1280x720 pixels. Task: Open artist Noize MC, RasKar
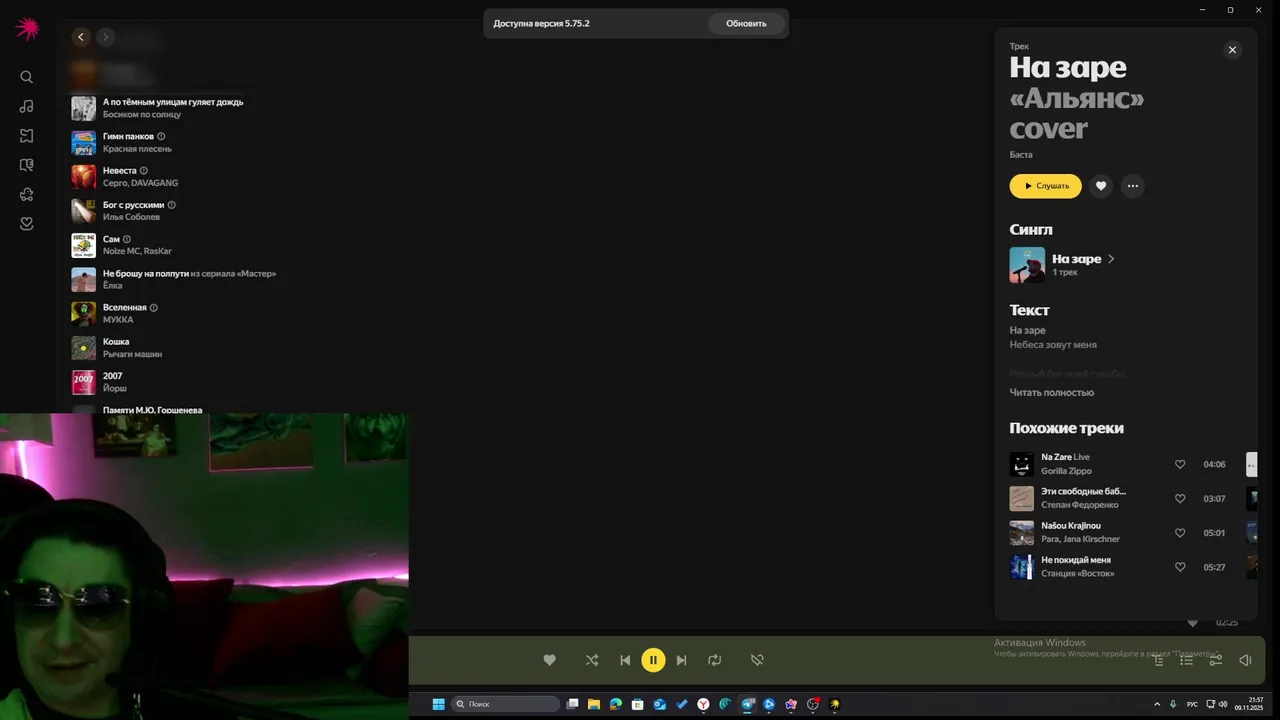coord(137,251)
